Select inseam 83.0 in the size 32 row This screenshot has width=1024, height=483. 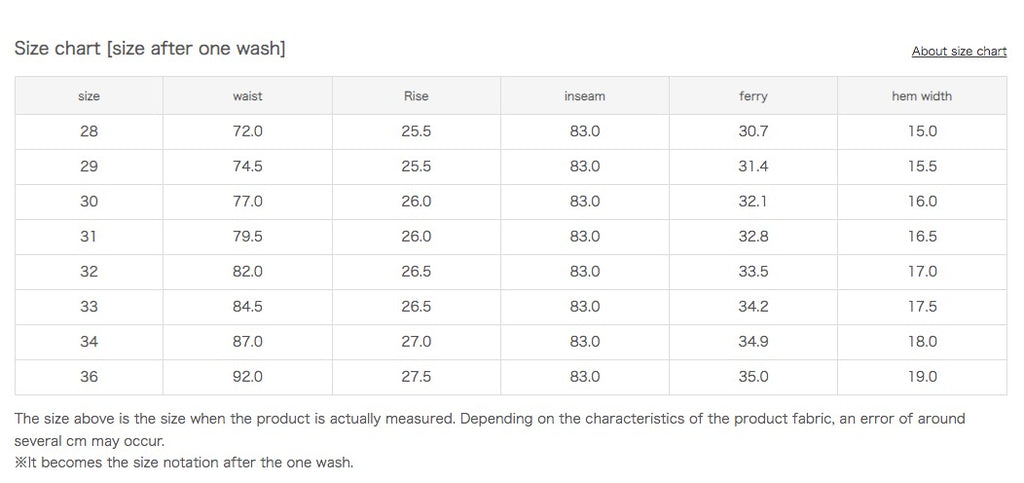(x=584, y=271)
